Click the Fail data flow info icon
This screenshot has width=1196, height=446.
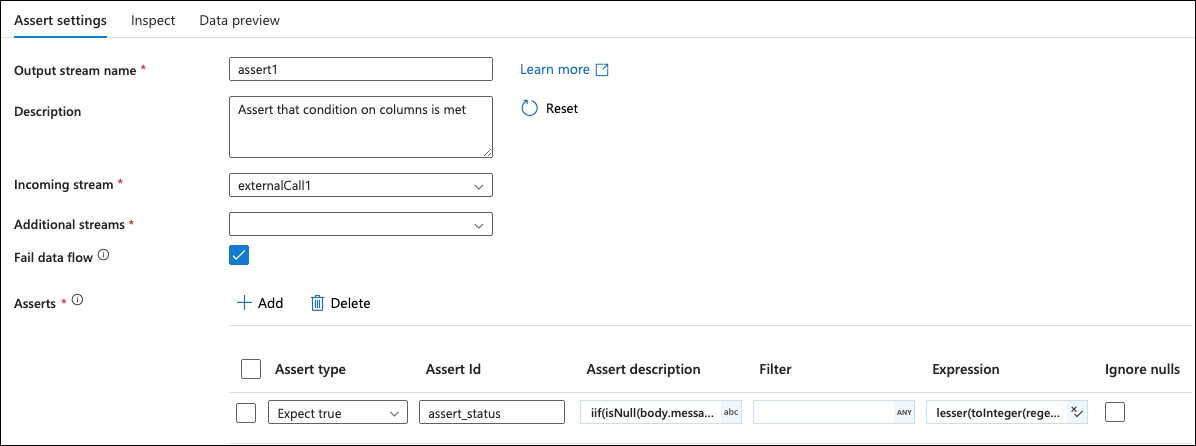[103, 256]
